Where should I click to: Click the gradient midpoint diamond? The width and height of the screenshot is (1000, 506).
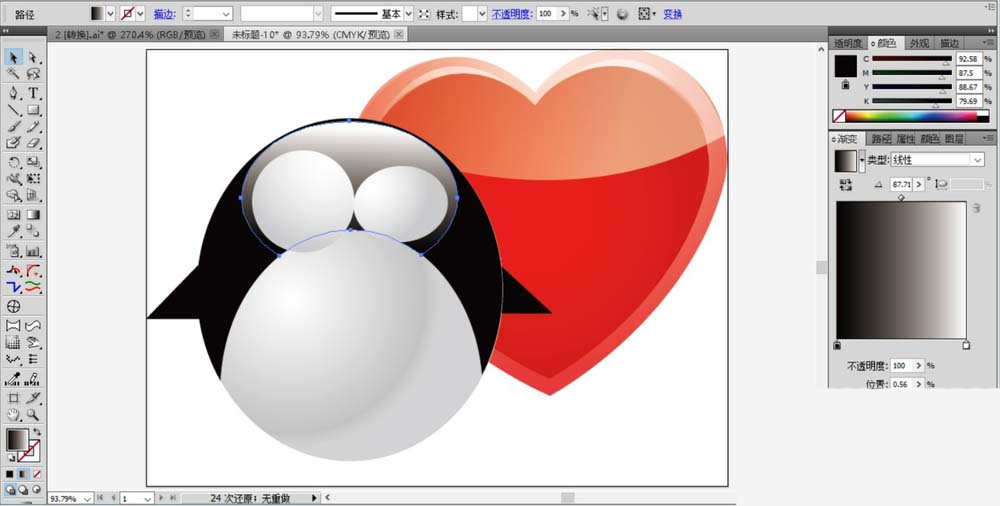pos(901,198)
